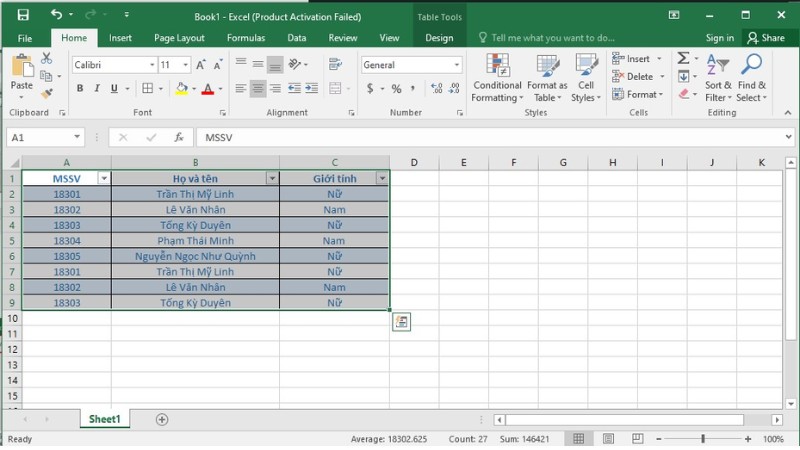Toggle Middle Align

point(258,63)
